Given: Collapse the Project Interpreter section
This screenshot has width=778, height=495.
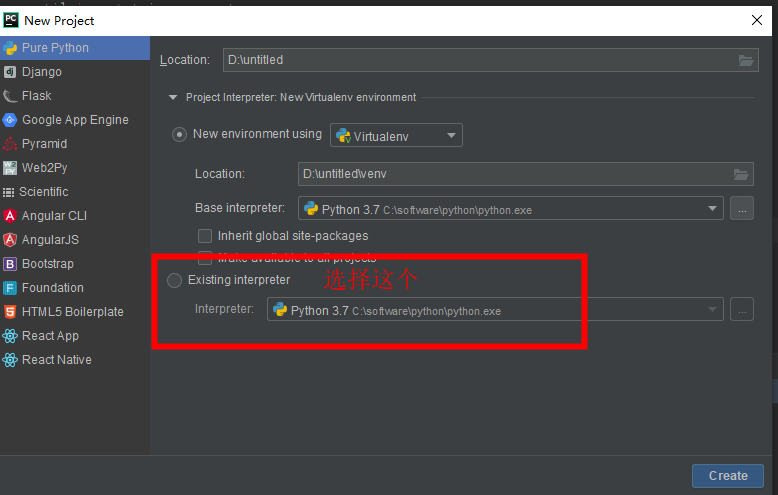Looking at the screenshot, I should tap(173, 97).
